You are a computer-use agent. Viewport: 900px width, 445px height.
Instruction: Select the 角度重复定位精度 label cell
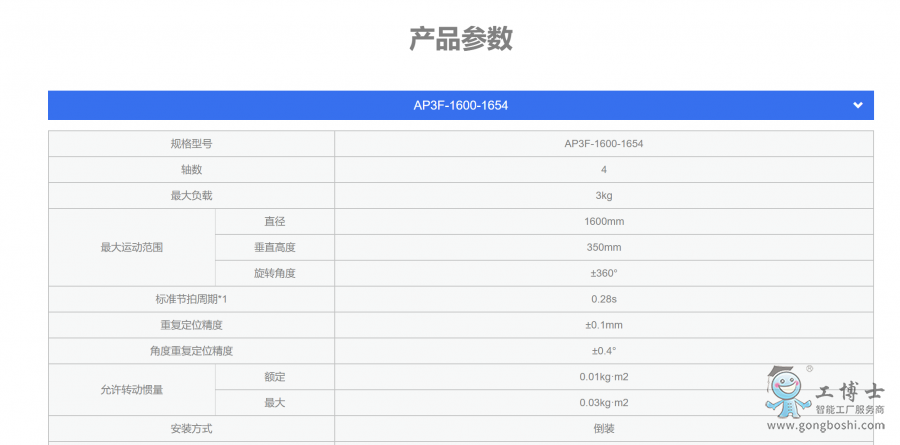[191, 351]
